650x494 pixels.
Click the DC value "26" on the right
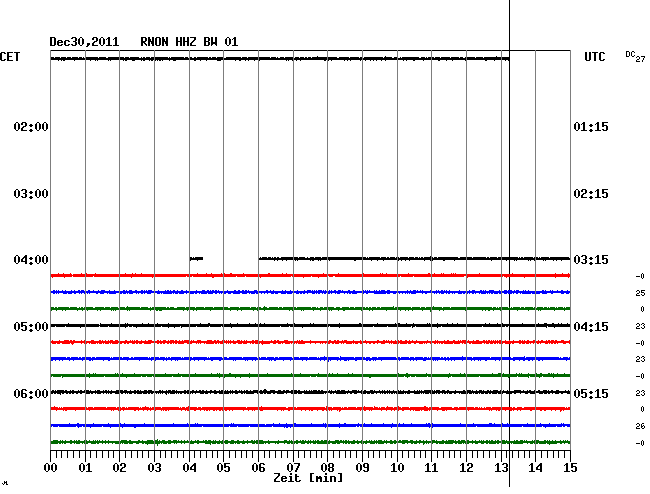(640, 426)
